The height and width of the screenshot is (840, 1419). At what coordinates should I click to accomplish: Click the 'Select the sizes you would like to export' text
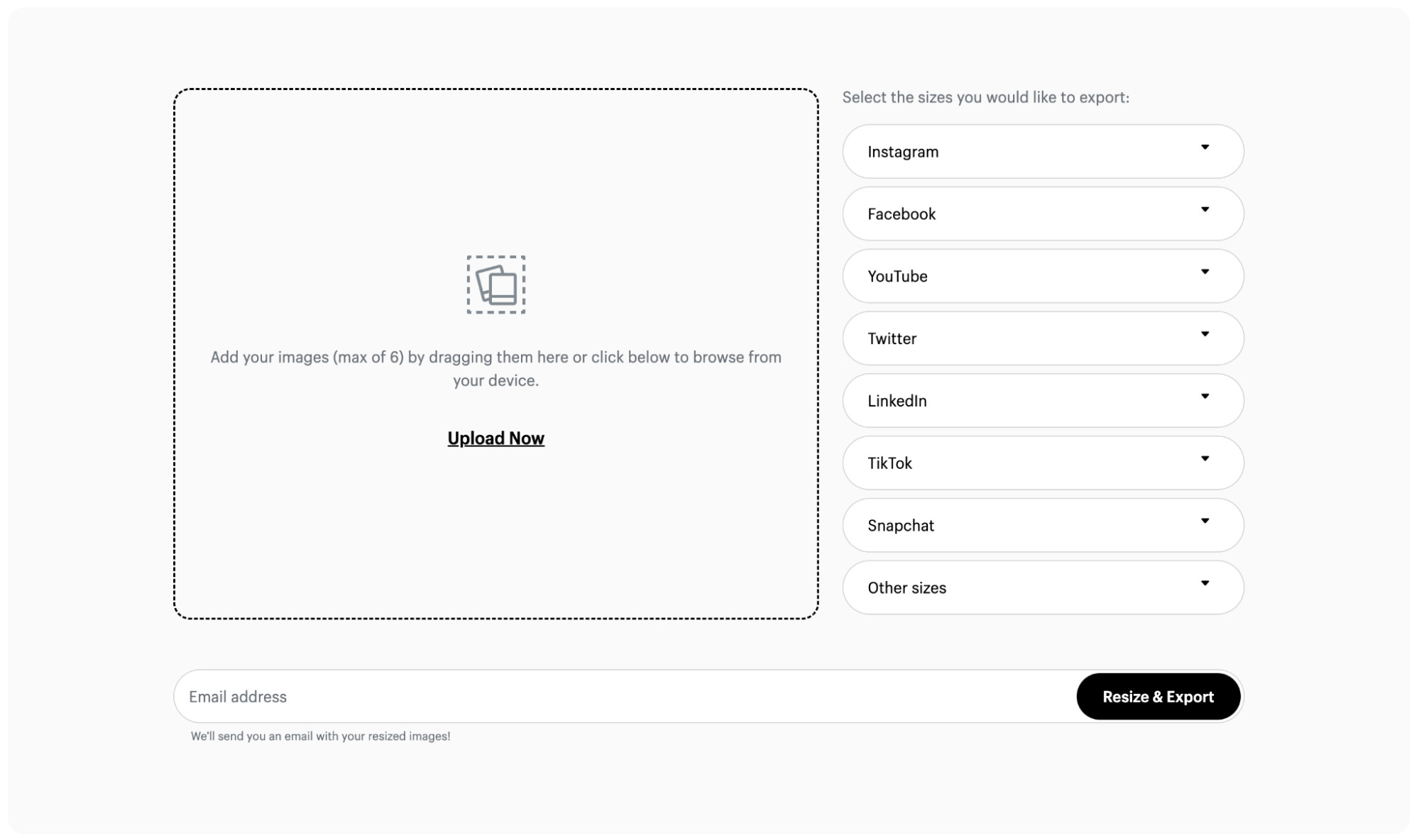coord(985,97)
